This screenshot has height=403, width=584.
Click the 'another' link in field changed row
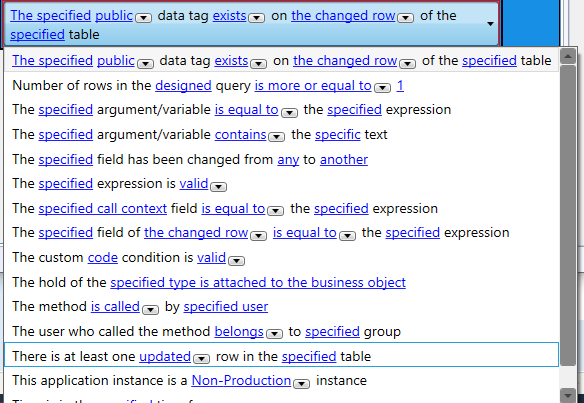click(x=344, y=159)
